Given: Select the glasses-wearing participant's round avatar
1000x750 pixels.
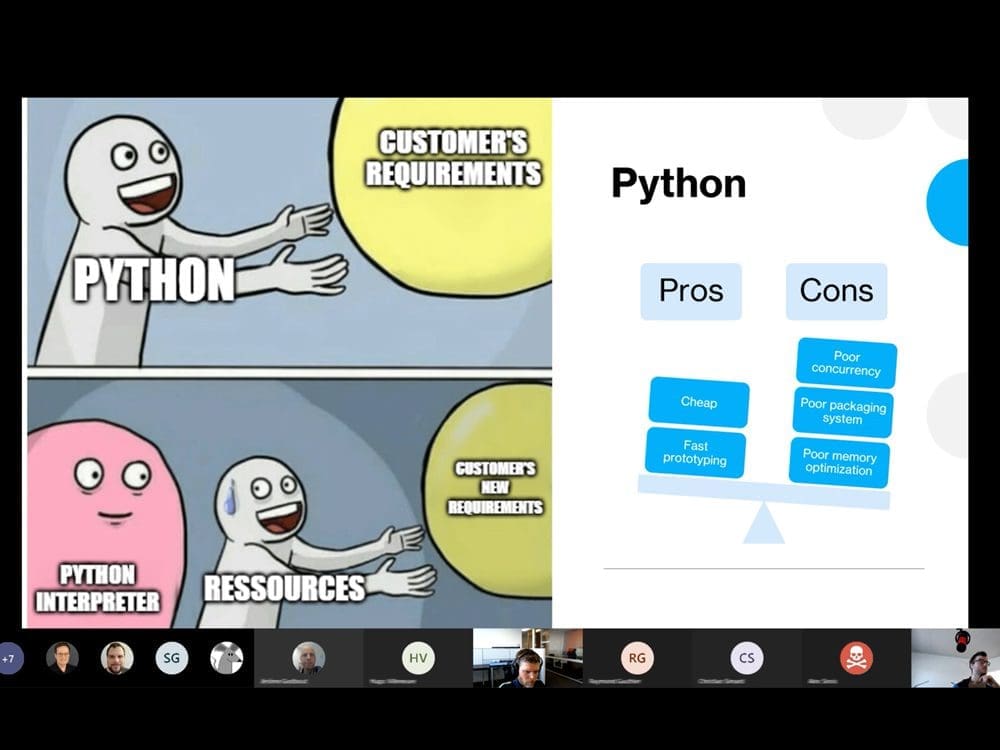Looking at the screenshot, I should coord(62,657).
